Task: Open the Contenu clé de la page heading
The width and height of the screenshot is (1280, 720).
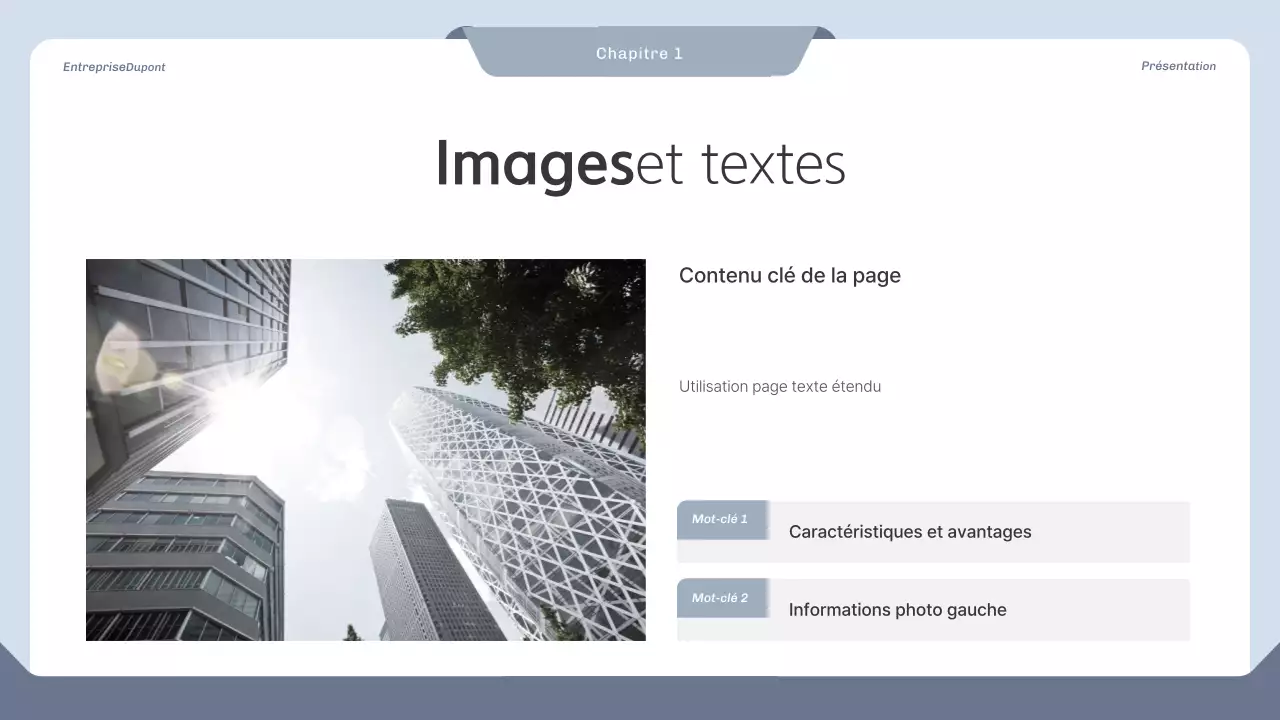Action: 790,275
